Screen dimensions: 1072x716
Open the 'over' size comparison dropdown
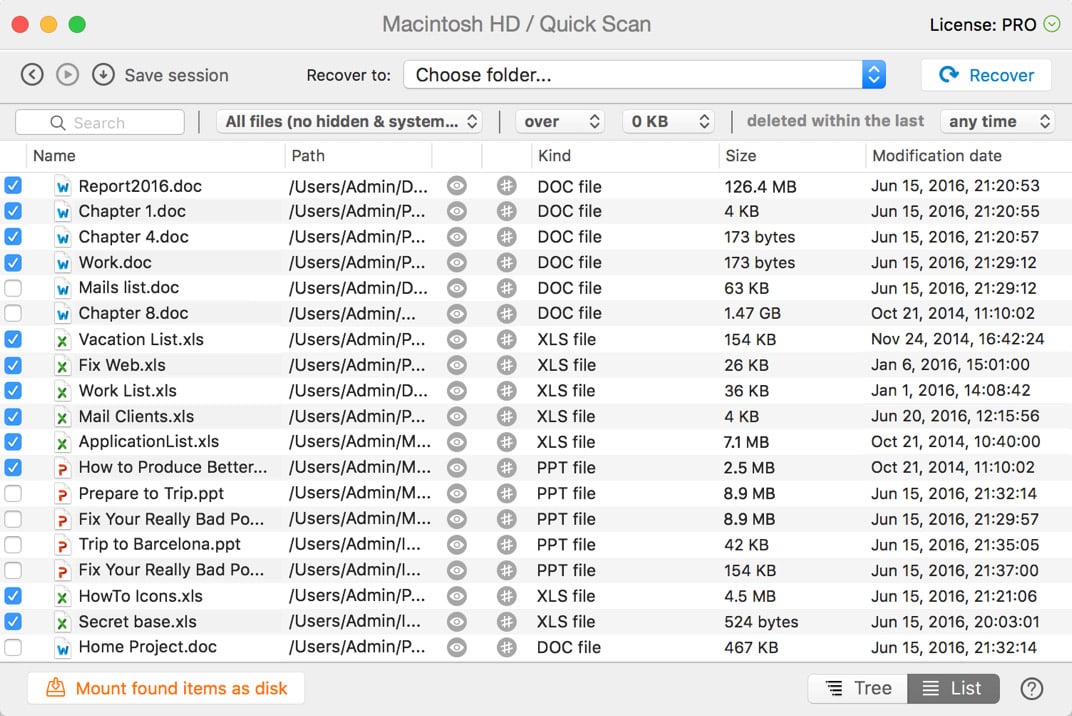[560, 122]
